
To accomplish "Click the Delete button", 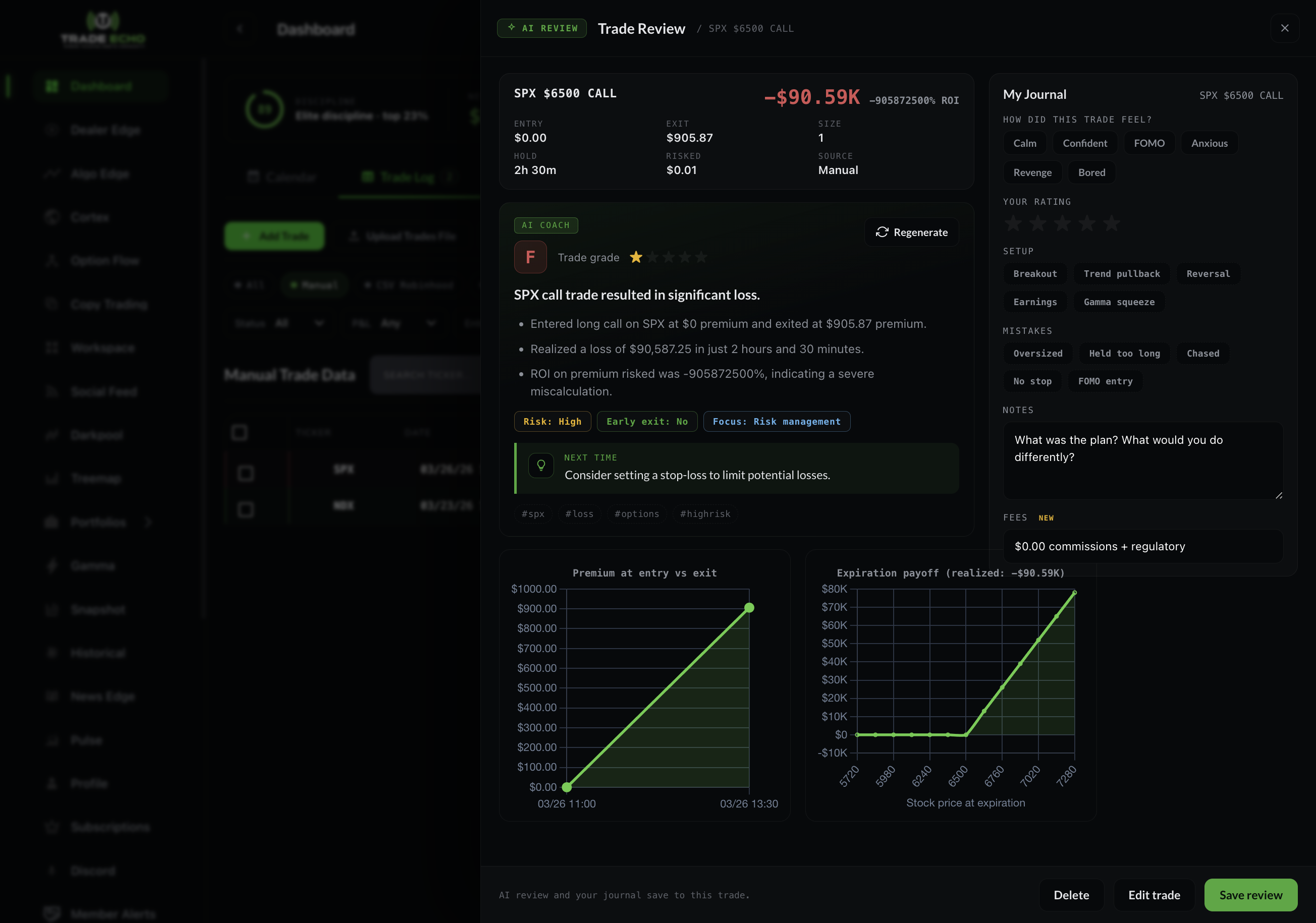I will click(x=1071, y=895).
